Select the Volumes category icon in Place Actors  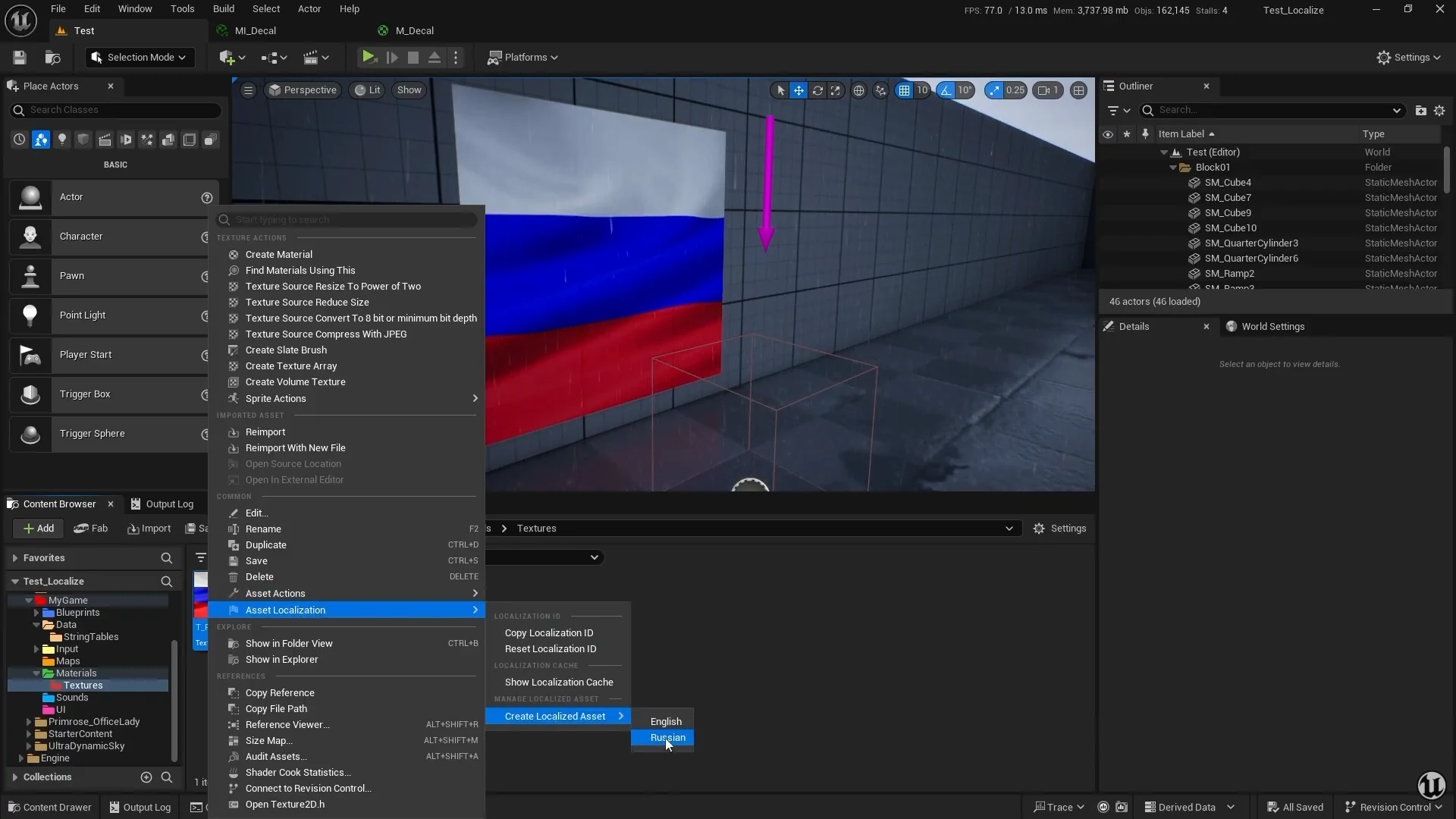[x=190, y=140]
